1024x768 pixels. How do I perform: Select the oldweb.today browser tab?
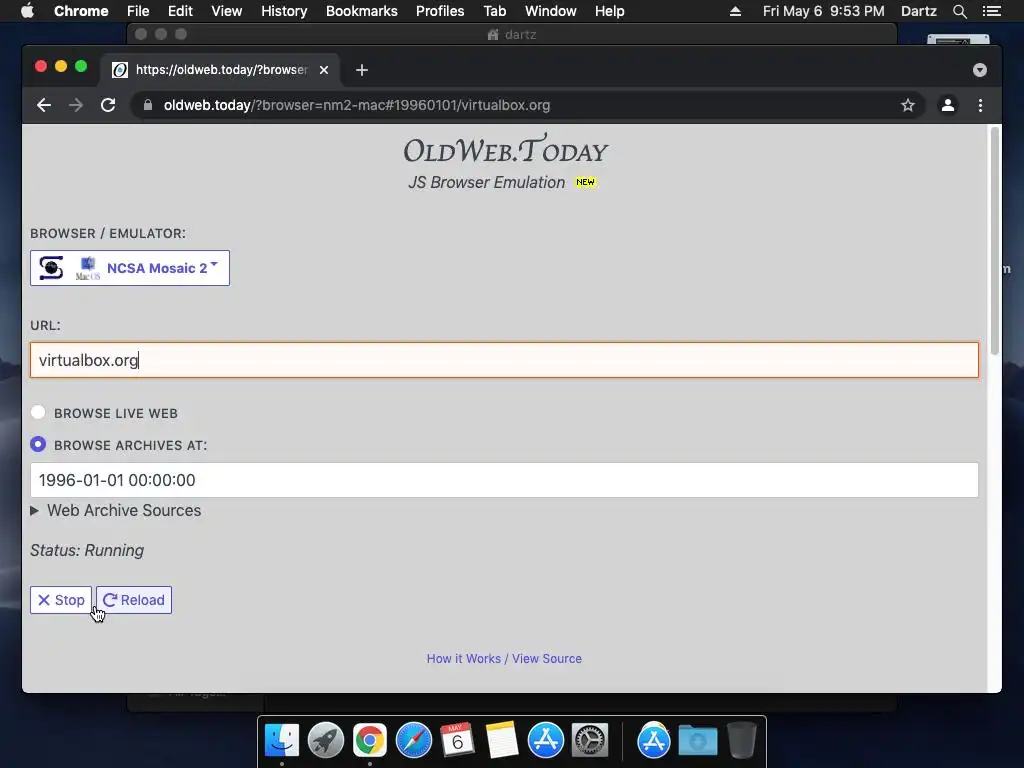pos(219,70)
